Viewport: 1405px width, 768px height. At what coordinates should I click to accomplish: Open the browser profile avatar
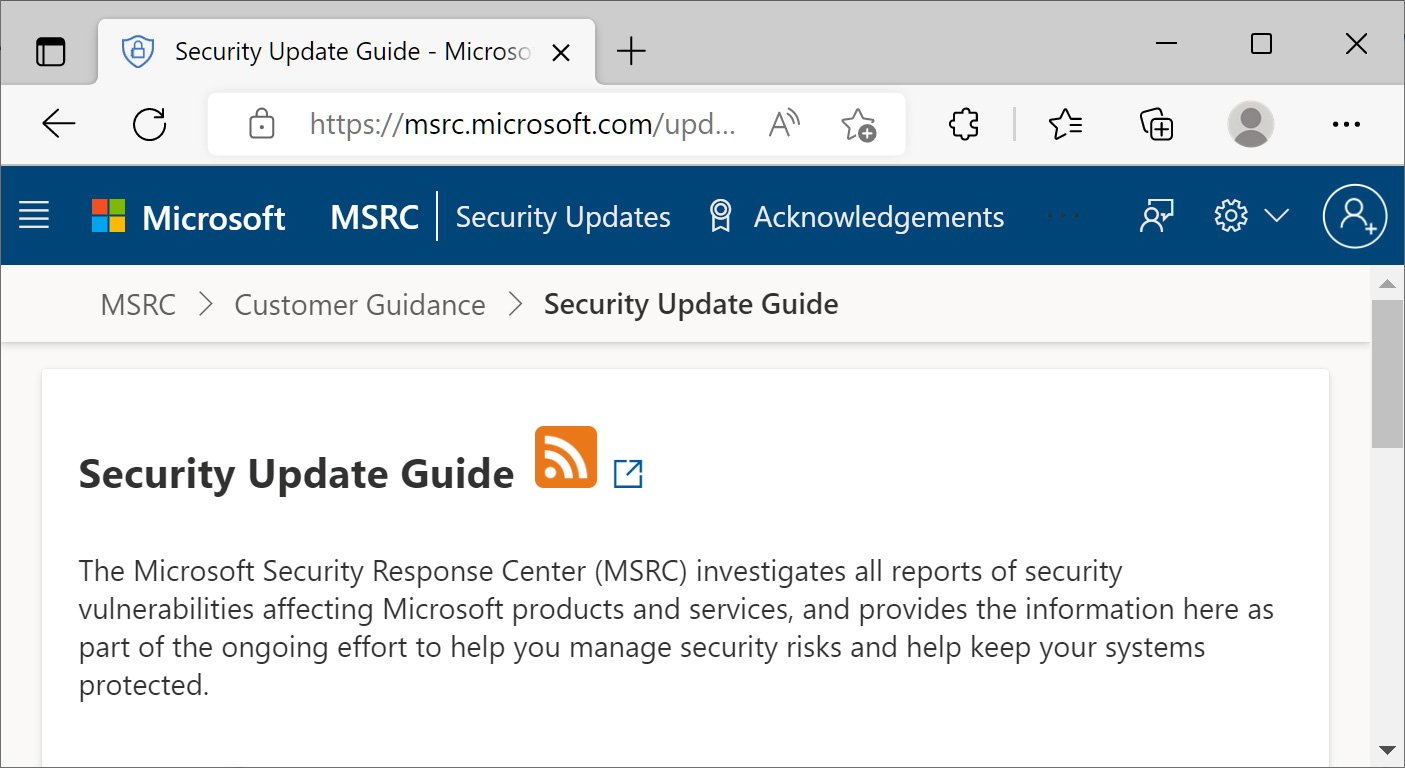(x=1250, y=124)
